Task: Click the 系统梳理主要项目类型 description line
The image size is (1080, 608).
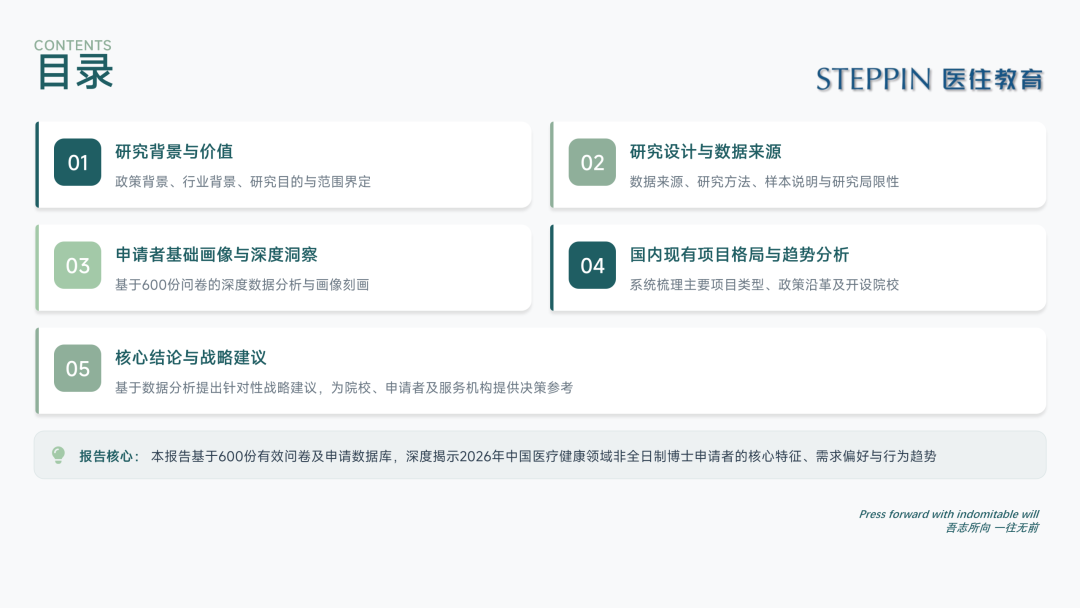Action: click(764, 285)
